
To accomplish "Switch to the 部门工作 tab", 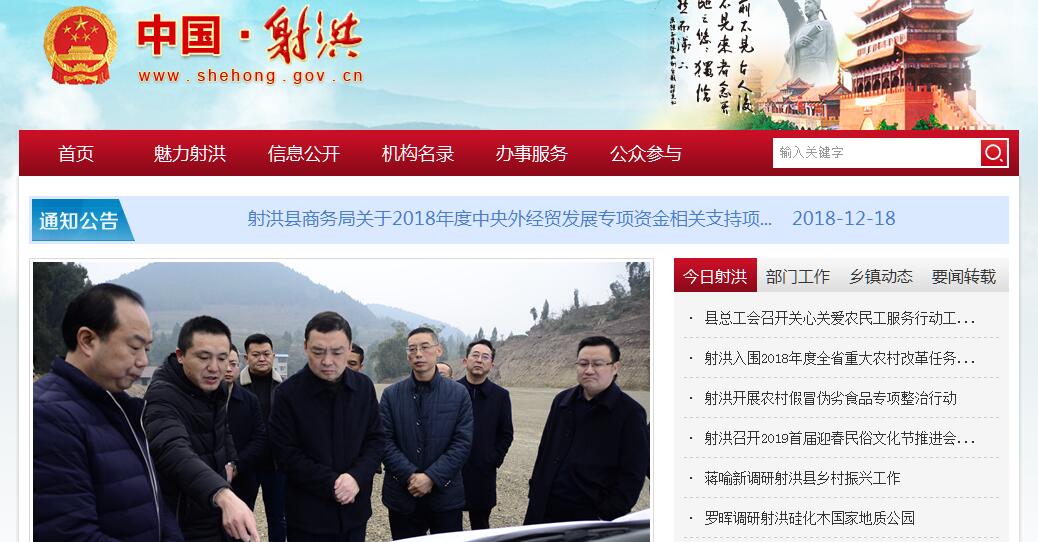I will pyautogui.click(x=798, y=275).
